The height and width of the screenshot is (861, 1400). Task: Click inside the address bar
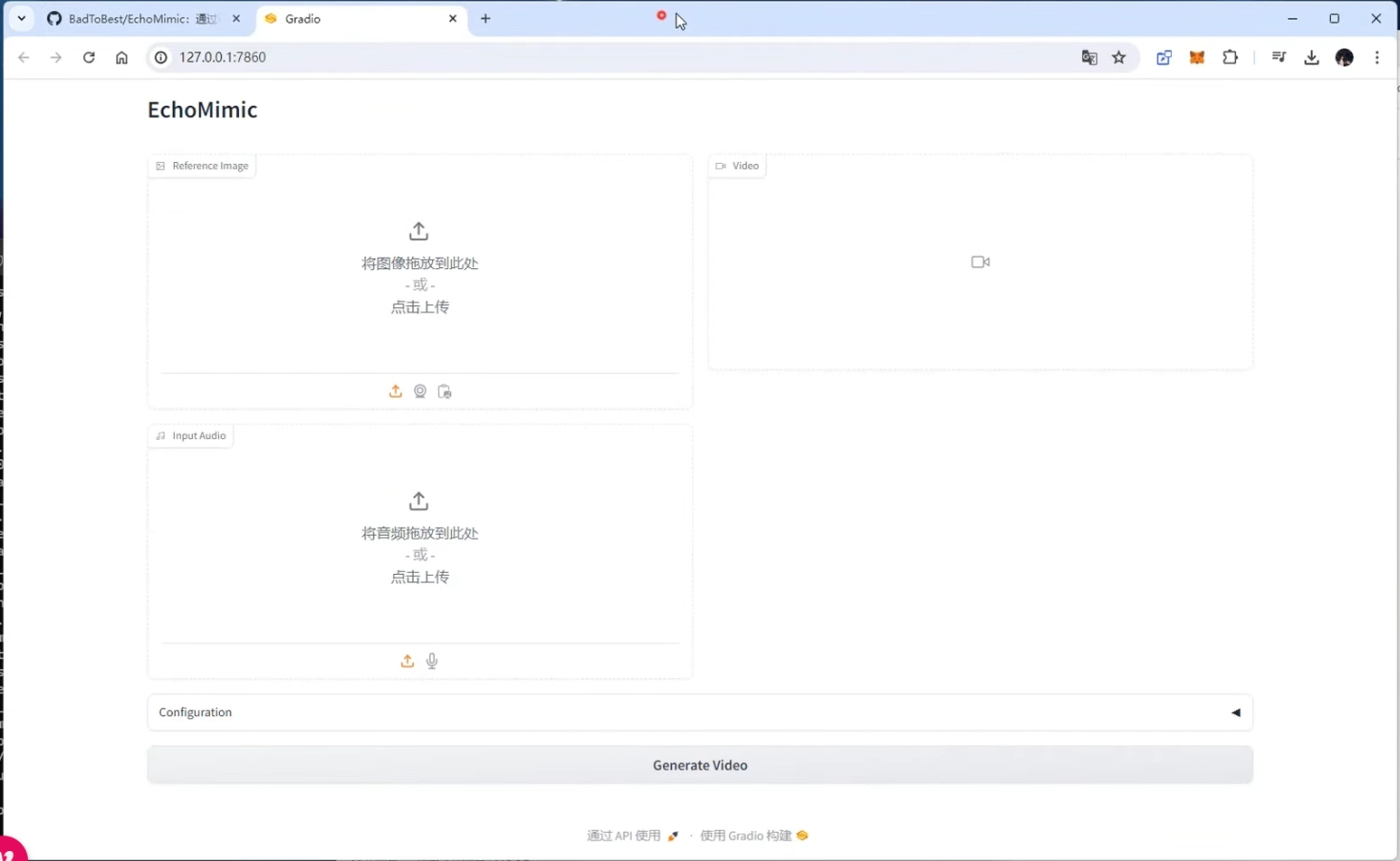point(362,57)
